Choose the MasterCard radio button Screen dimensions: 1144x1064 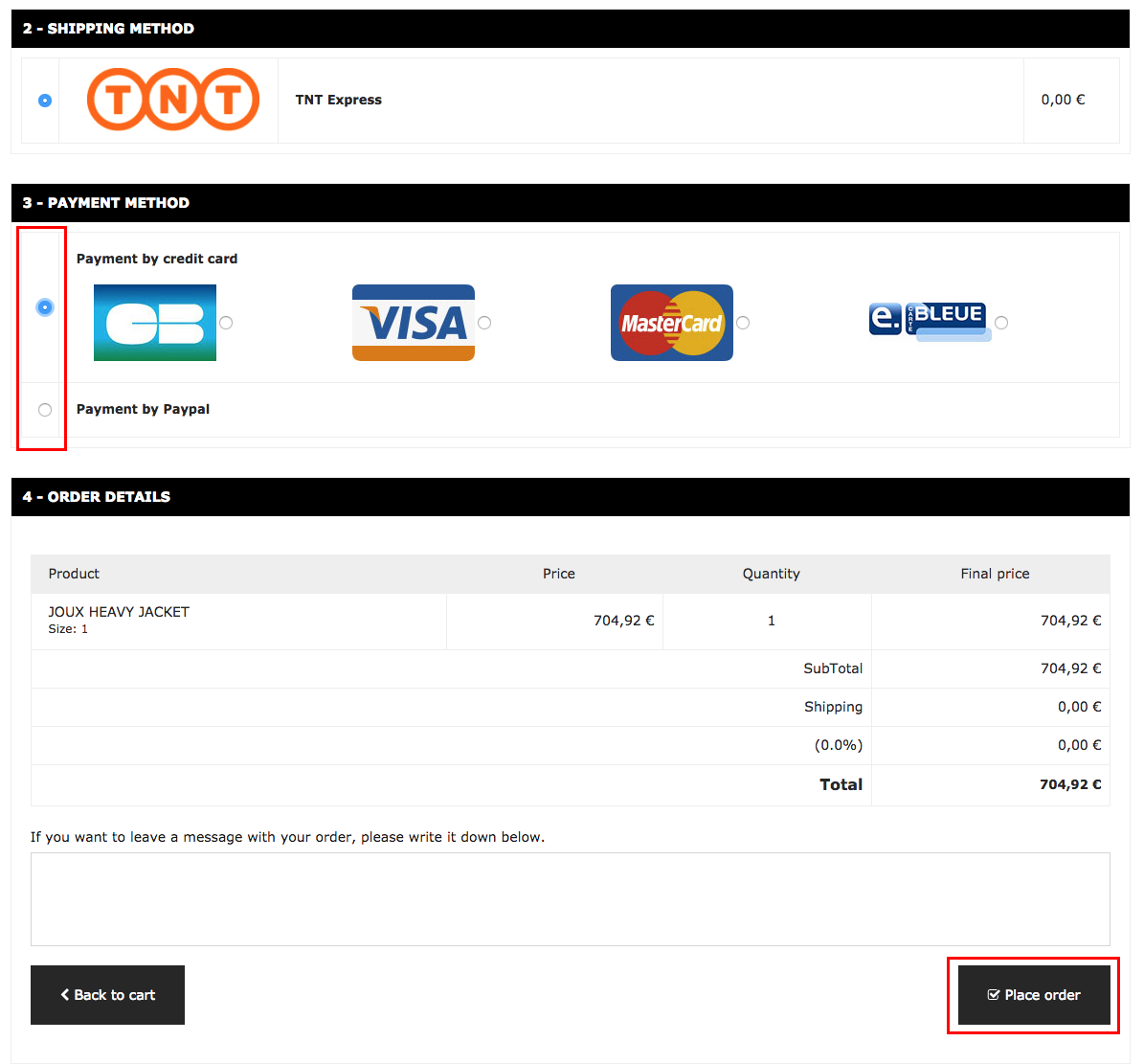(x=743, y=323)
